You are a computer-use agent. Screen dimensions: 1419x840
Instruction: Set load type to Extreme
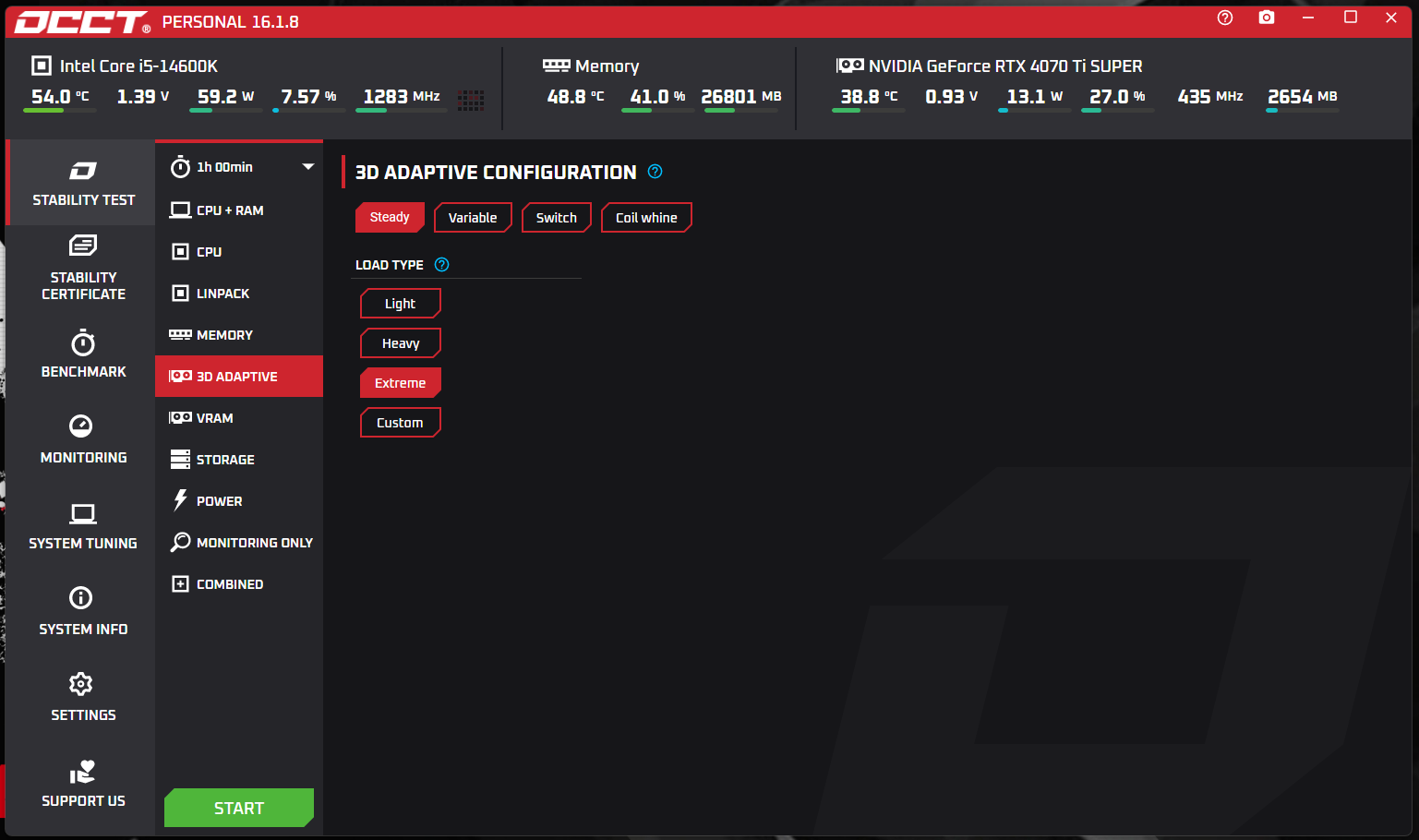(x=401, y=383)
